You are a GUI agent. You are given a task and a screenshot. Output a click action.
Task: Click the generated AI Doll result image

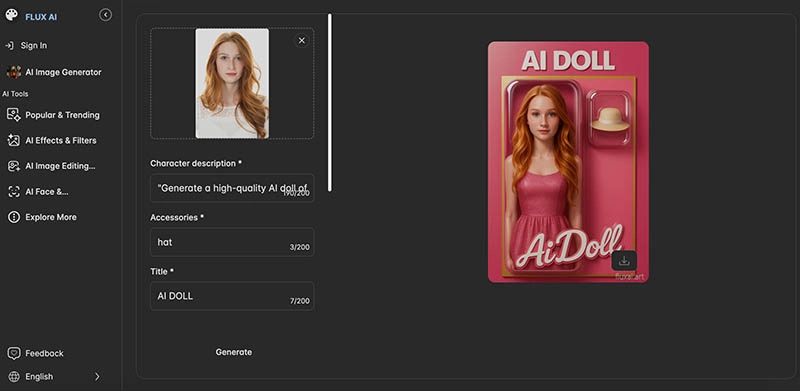click(x=568, y=162)
